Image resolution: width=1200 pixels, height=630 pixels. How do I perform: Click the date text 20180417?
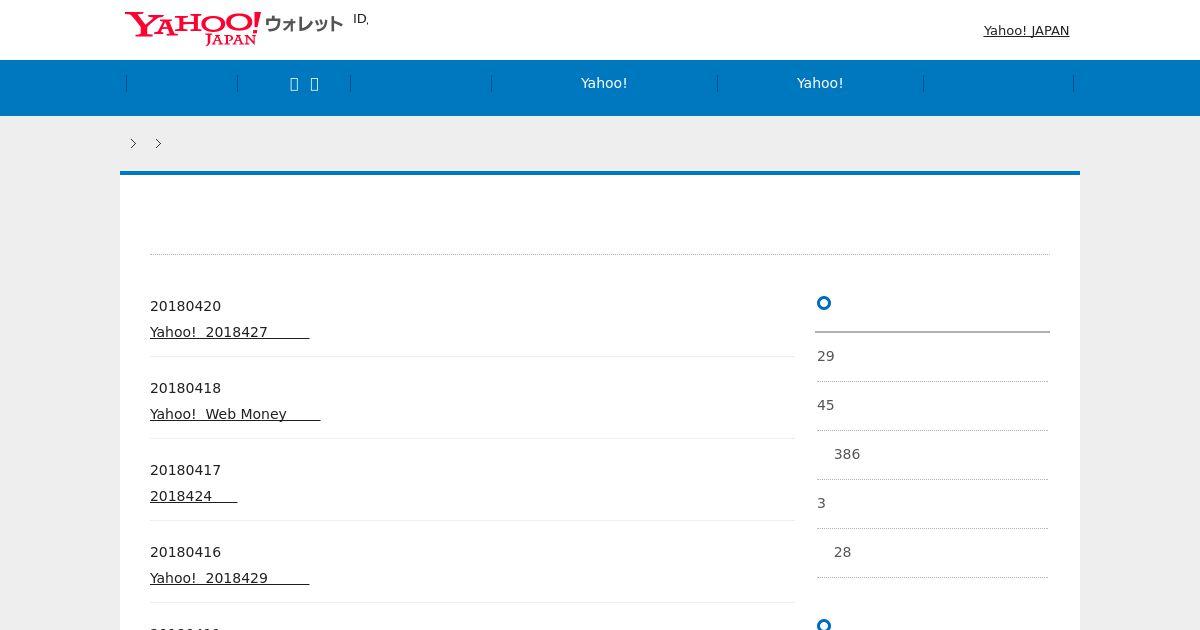point(185,470)
